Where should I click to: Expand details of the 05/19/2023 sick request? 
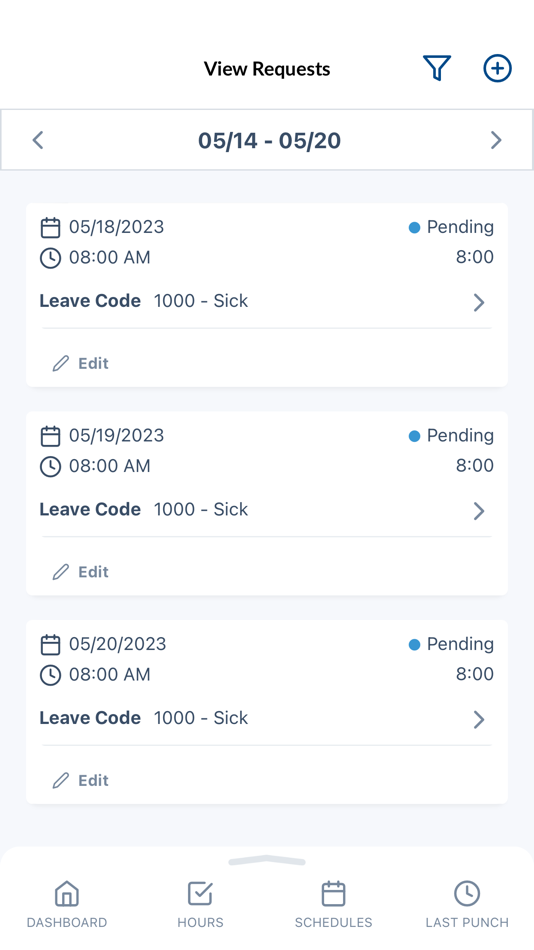click(479, 510)
